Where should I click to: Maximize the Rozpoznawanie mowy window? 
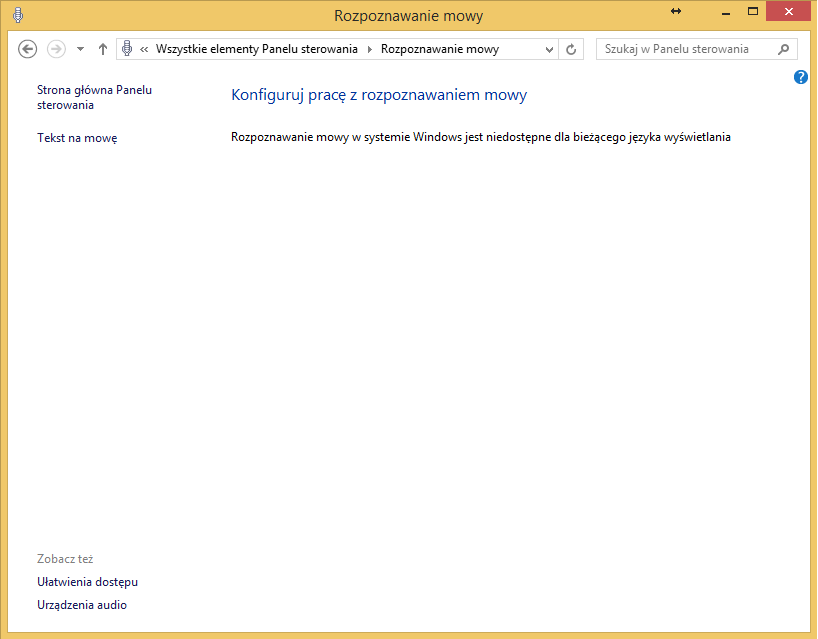(x=753, y=11)
